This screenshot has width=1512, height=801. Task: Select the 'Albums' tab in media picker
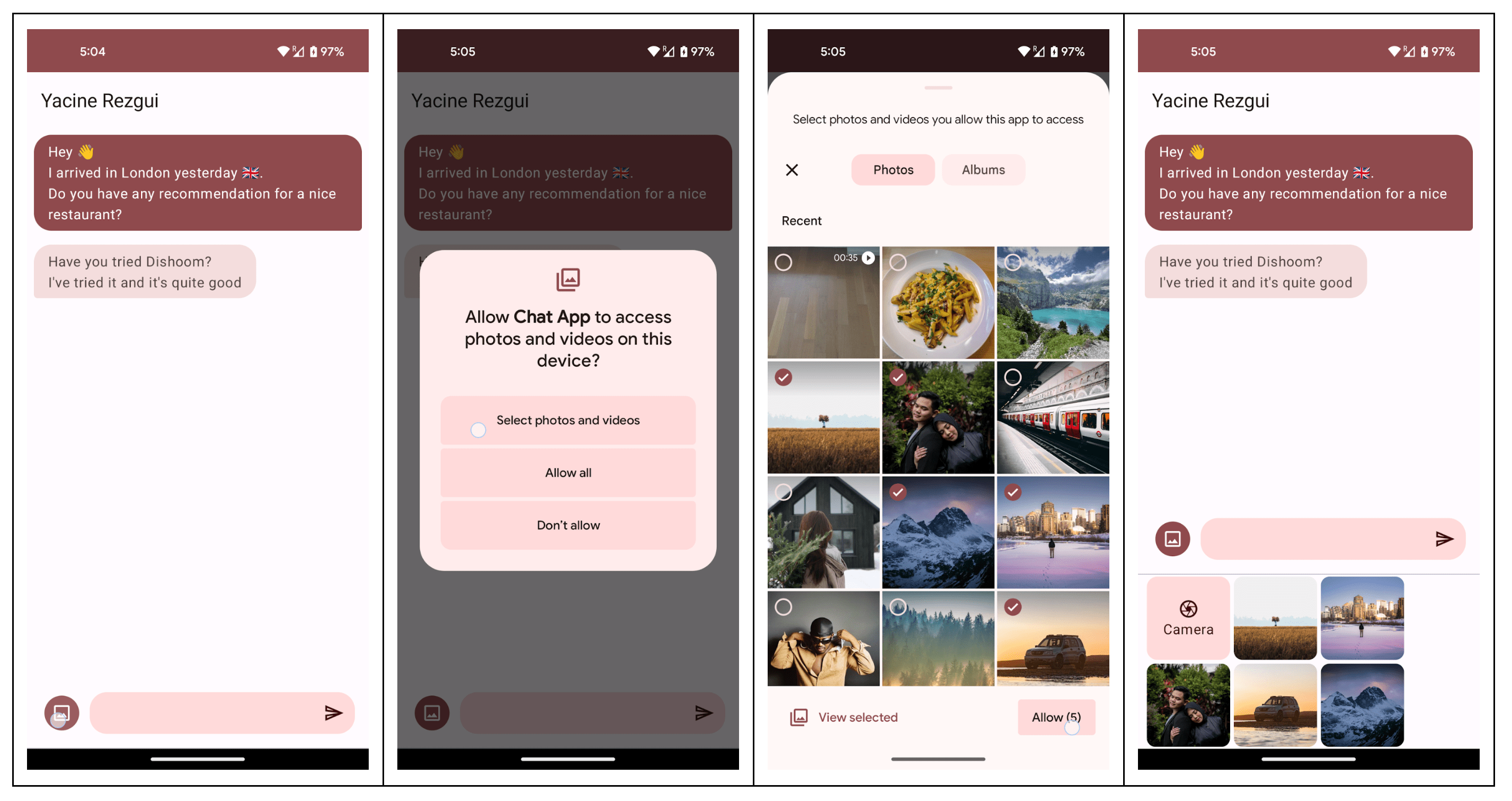(984, 169)
